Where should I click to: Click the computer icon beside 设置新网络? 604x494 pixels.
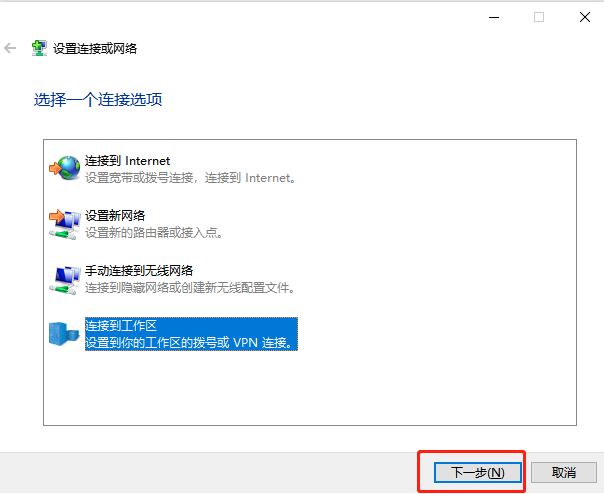(x=65, y=224)
